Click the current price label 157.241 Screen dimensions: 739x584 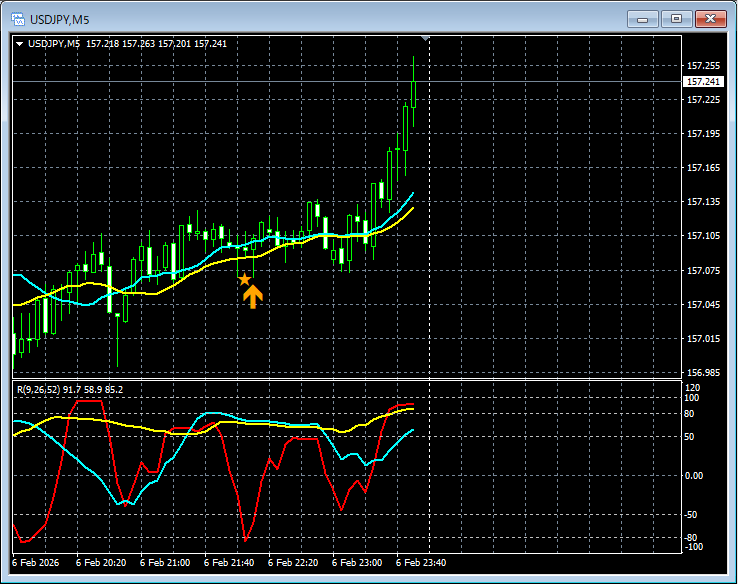coord(703,82)
